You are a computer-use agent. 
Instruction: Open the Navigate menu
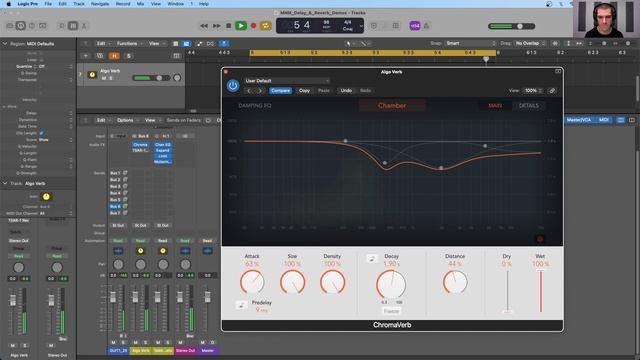(100, 4)
